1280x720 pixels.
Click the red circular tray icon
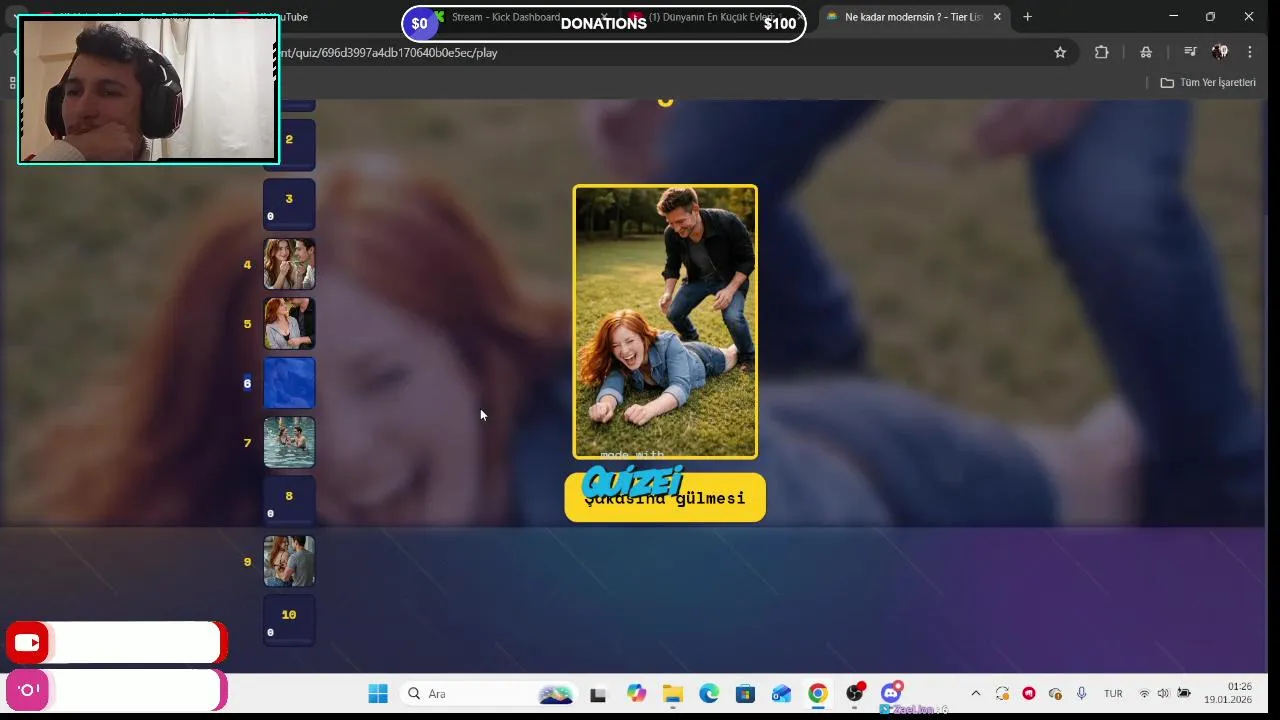[x=1029, y=694]
